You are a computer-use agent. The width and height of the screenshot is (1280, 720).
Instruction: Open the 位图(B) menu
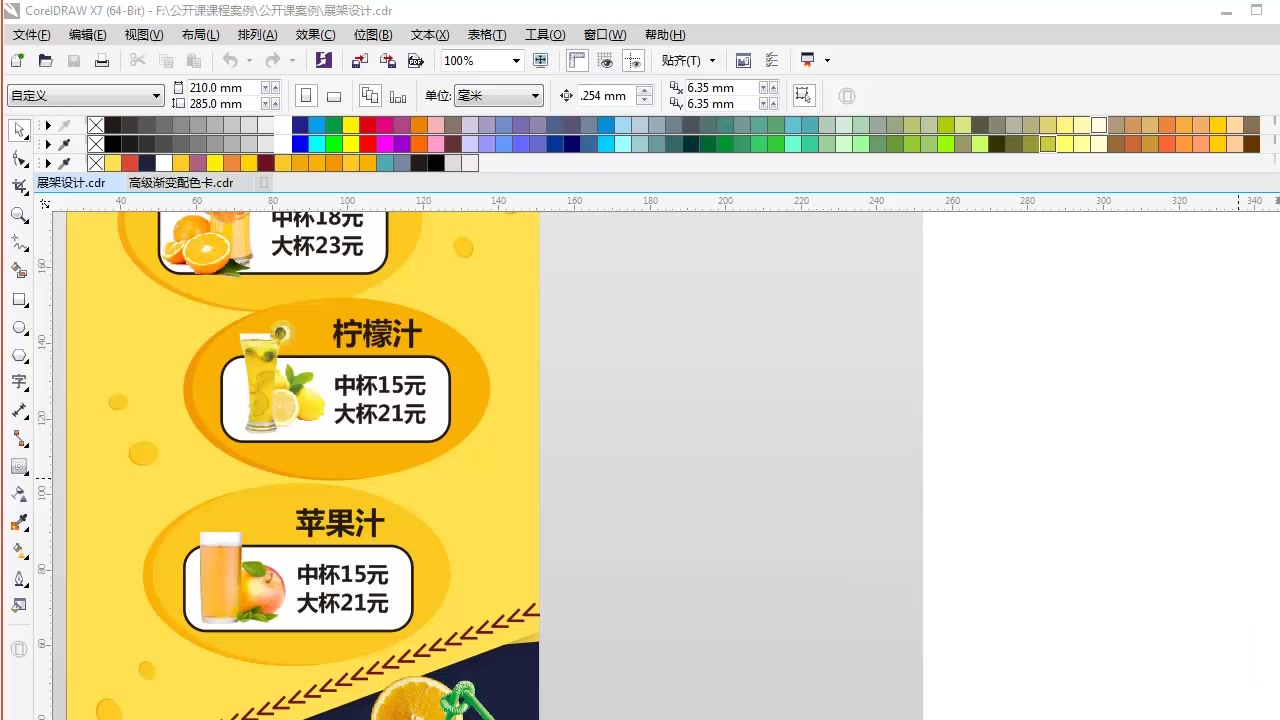(373, 34)
